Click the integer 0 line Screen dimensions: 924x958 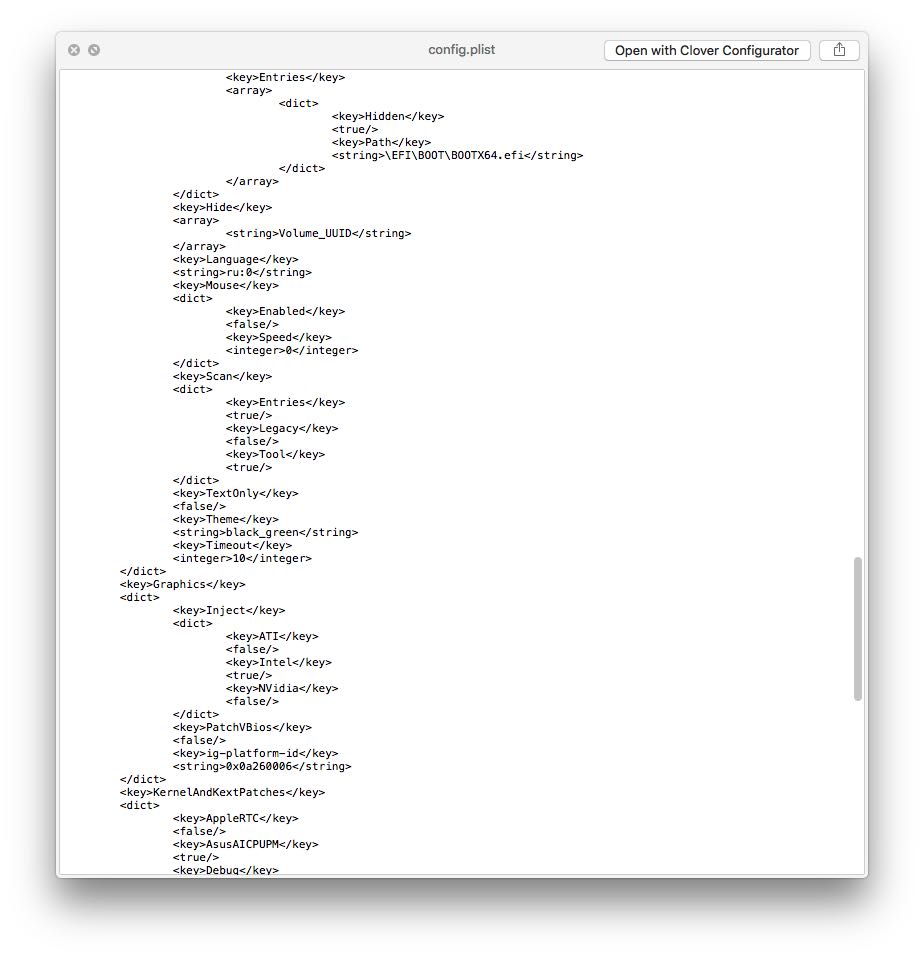pyautogui.click(x=292, y=351)
